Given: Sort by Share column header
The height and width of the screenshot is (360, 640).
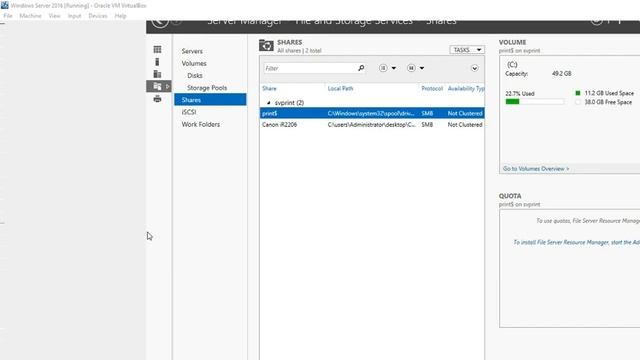Looking at the screenshot, I should (269, 88).
